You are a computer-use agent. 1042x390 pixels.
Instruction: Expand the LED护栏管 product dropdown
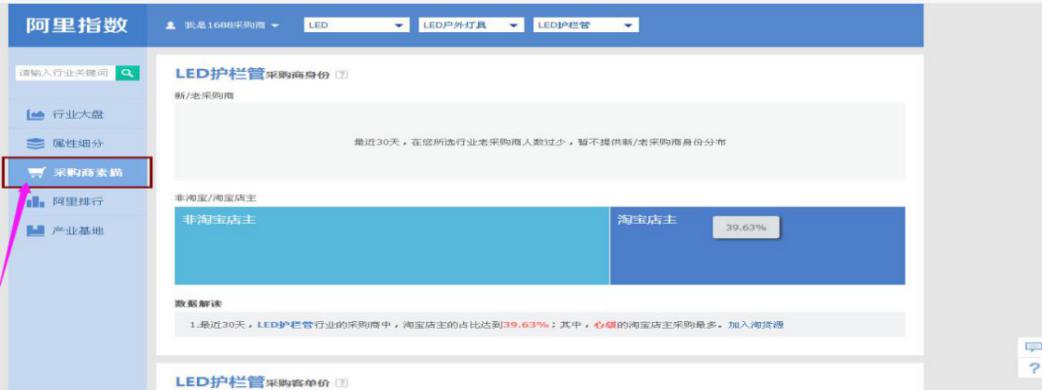coord(585,25)
